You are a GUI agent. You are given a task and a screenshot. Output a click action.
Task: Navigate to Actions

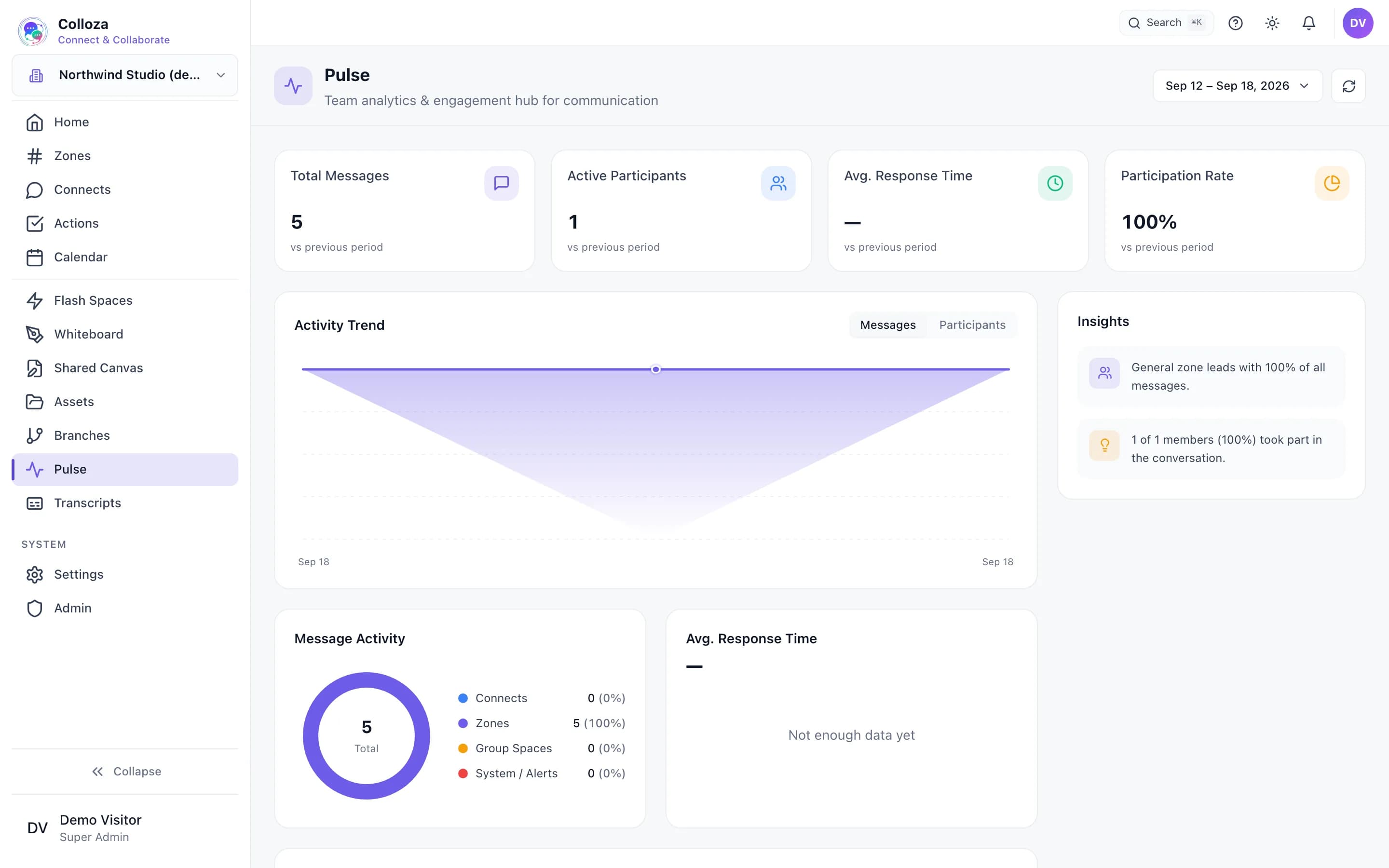click(x=124, y=223)
